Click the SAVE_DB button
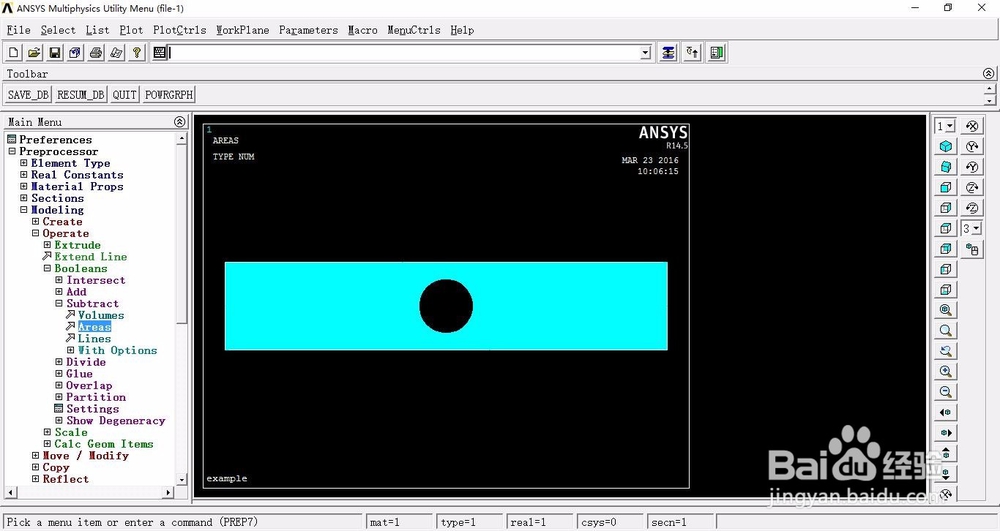The height and width of the screenshot is (531, 1000). [x=28, y=95]
